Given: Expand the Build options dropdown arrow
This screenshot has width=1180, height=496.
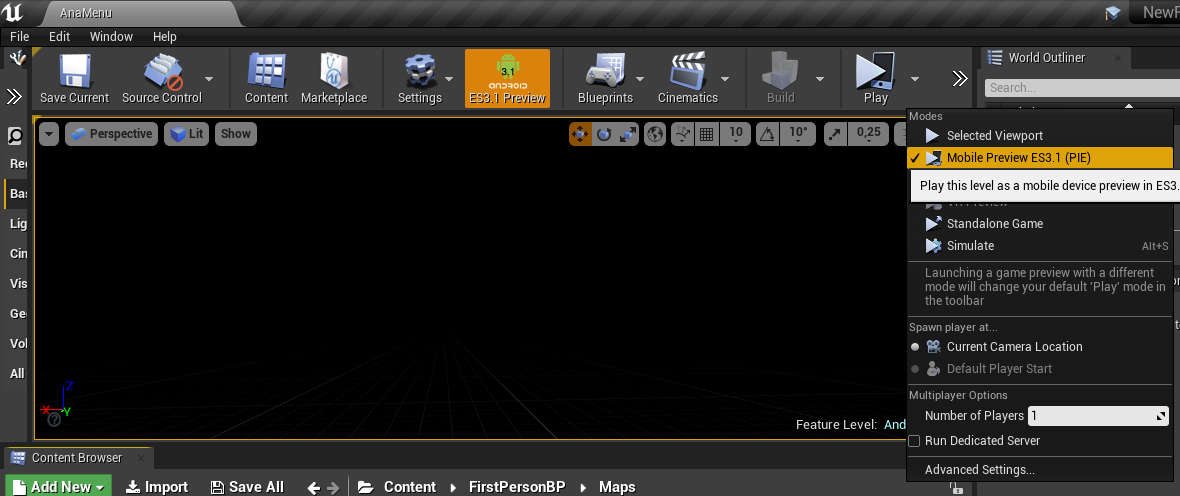Looking at the screenshot, I should 820,78.
